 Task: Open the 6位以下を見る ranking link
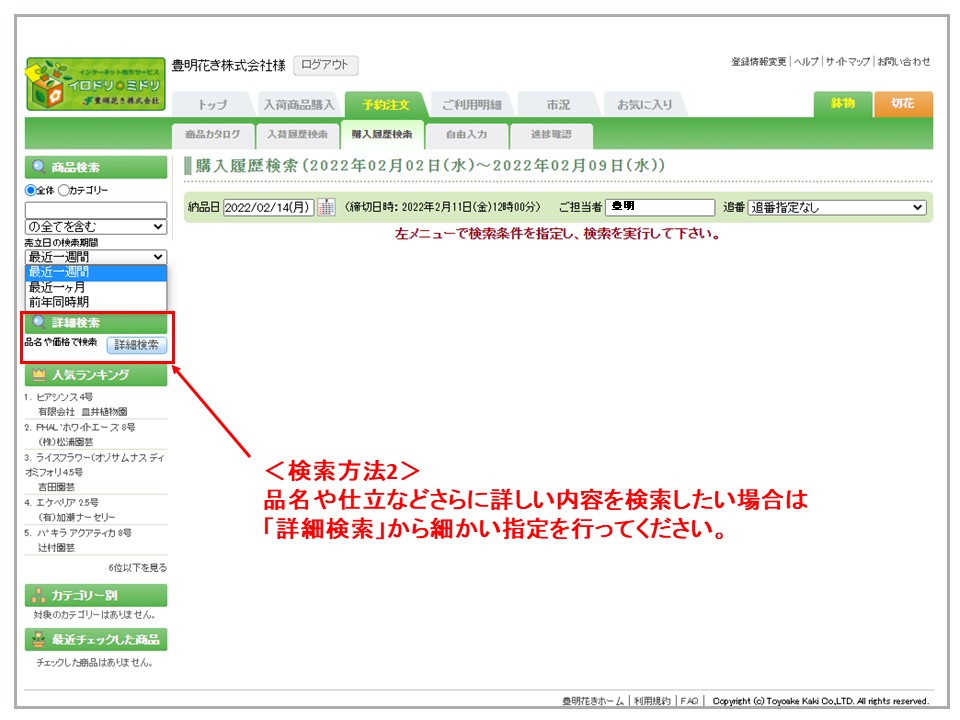point(138,567)
